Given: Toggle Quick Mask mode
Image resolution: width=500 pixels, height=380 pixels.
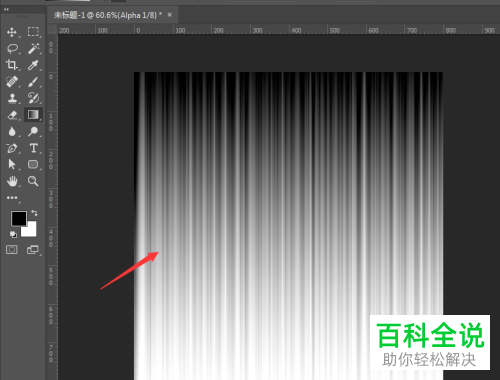Looking at the screenshot, I should 12,250.
